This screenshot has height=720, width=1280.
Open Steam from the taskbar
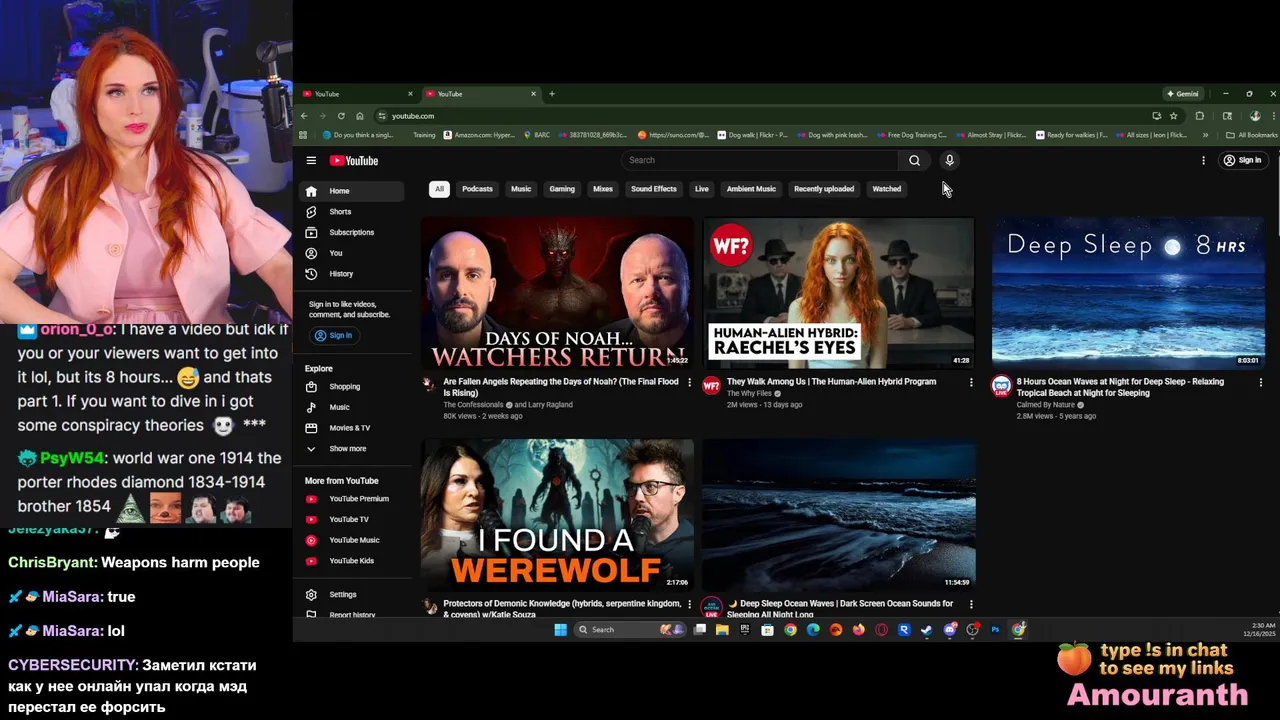927,630
